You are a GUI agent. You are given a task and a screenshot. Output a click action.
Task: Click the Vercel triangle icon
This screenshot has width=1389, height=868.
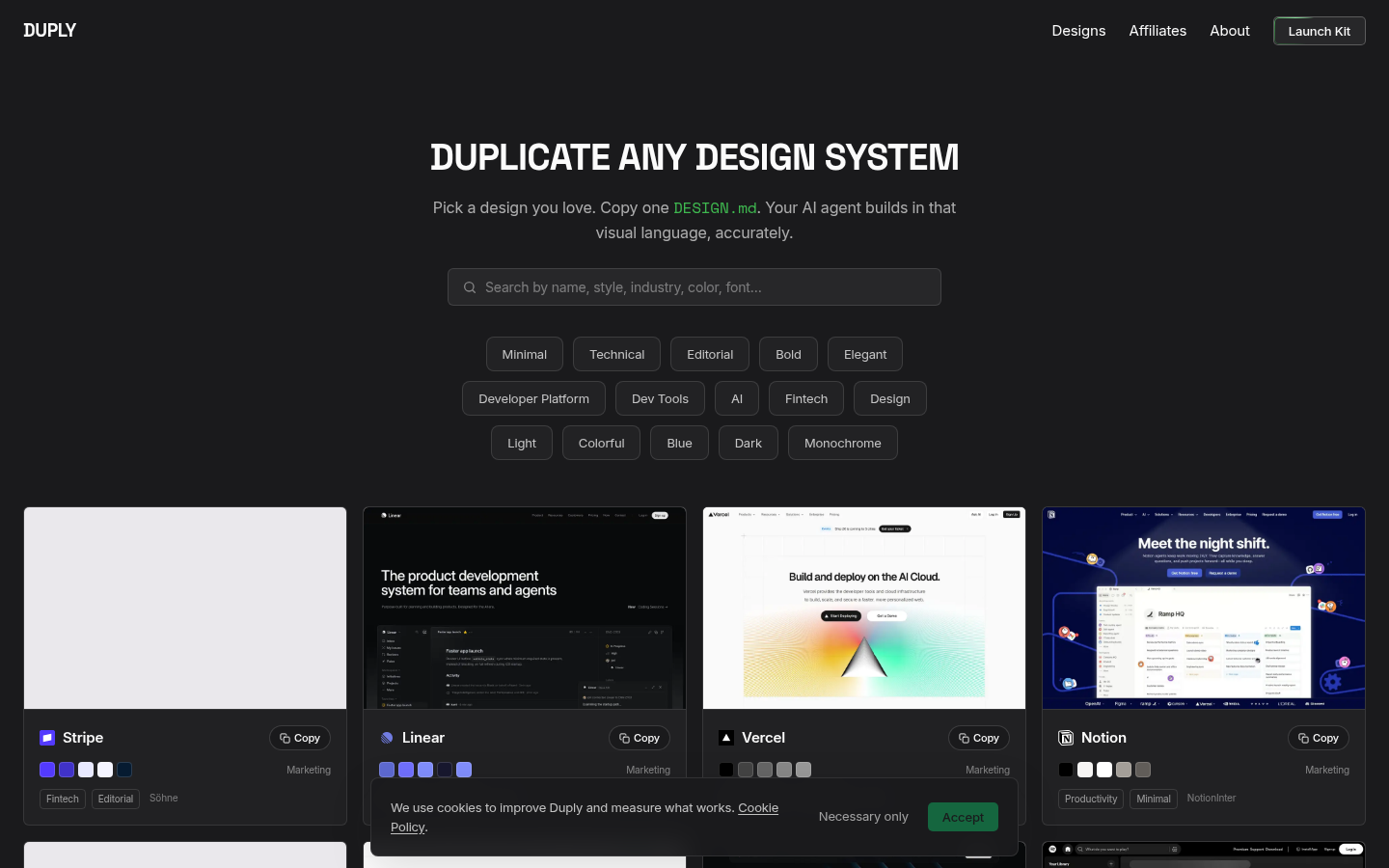(x=726, y=738)
